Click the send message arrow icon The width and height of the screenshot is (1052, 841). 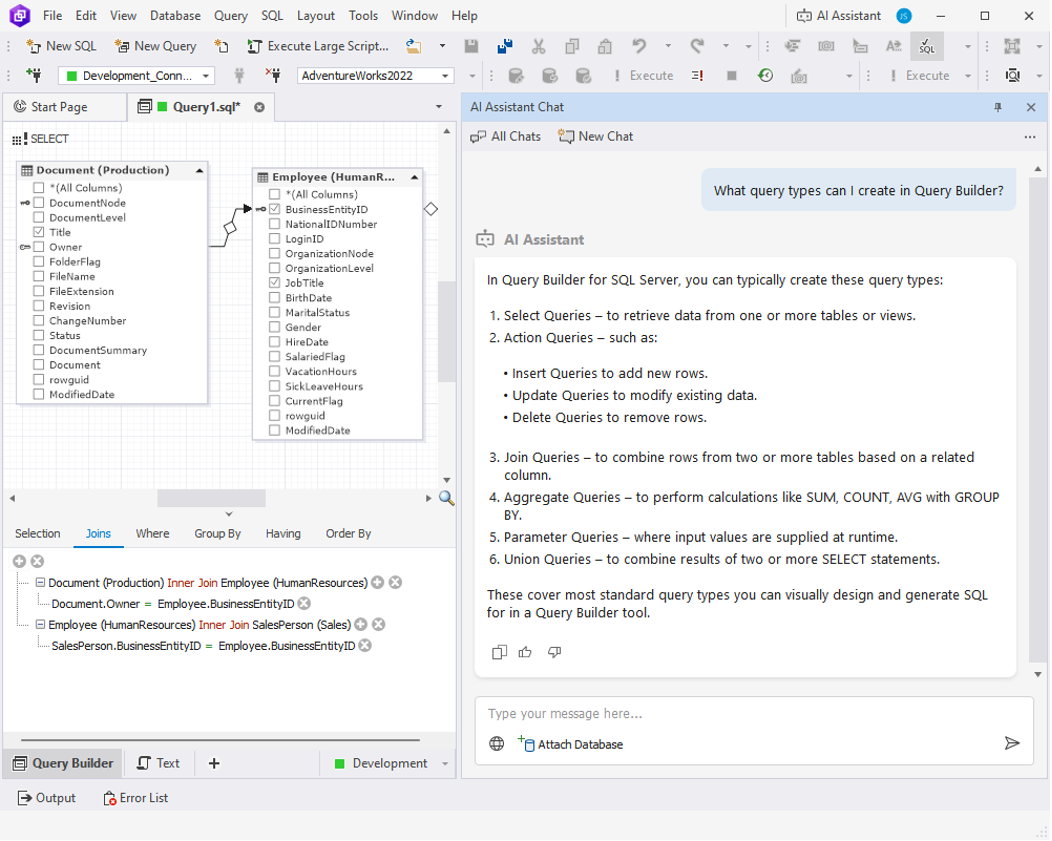[1012, 743]
